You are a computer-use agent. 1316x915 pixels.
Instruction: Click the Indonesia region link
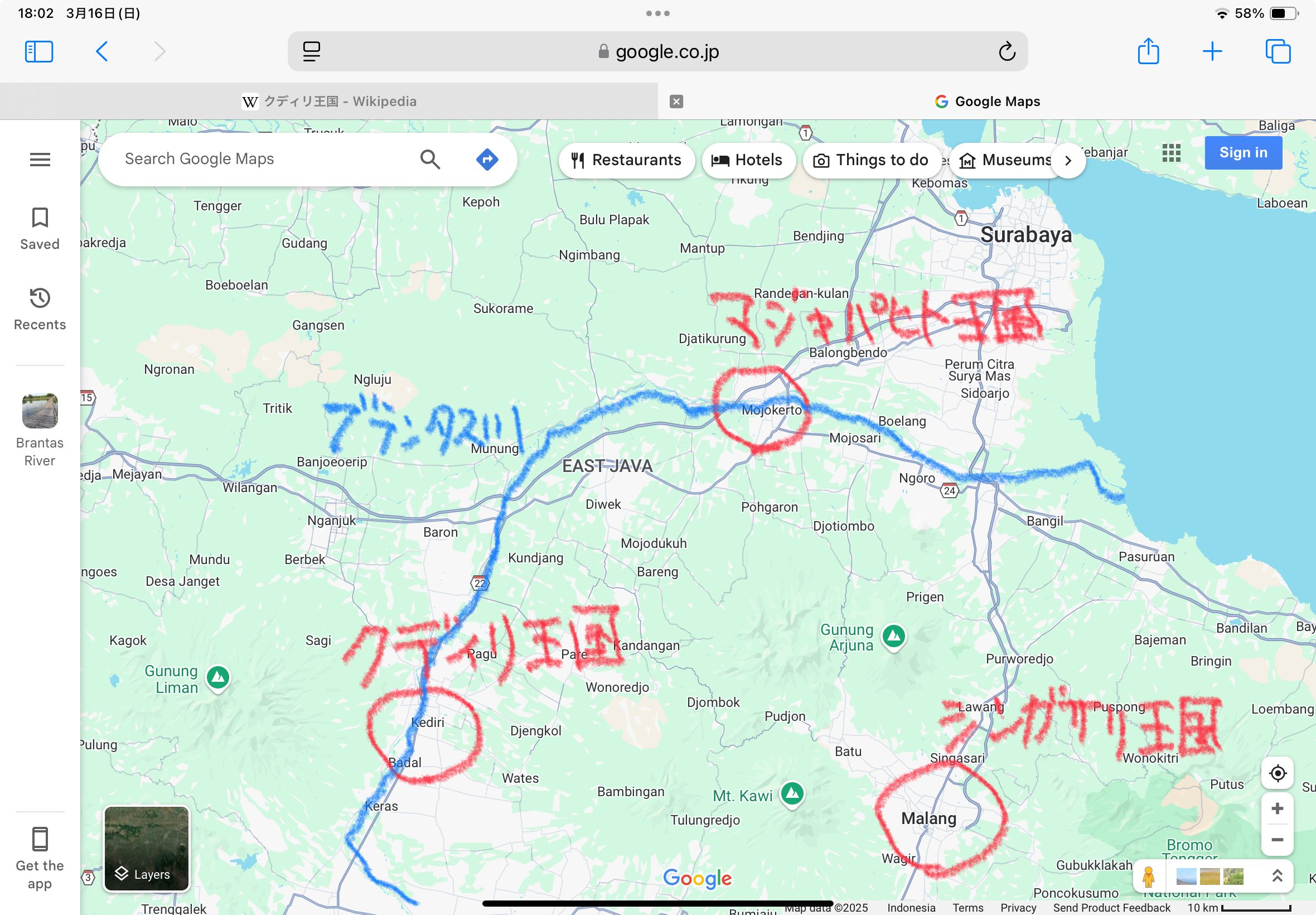pos(911,907)
